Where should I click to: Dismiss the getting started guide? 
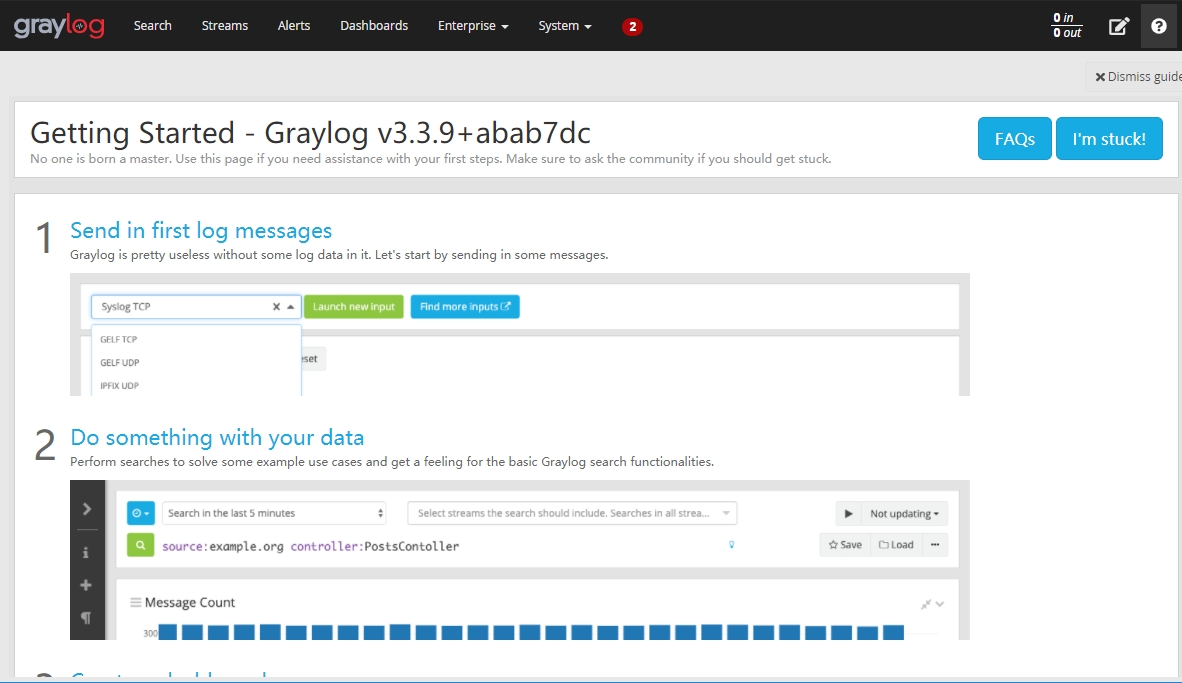pos(1138,77)
